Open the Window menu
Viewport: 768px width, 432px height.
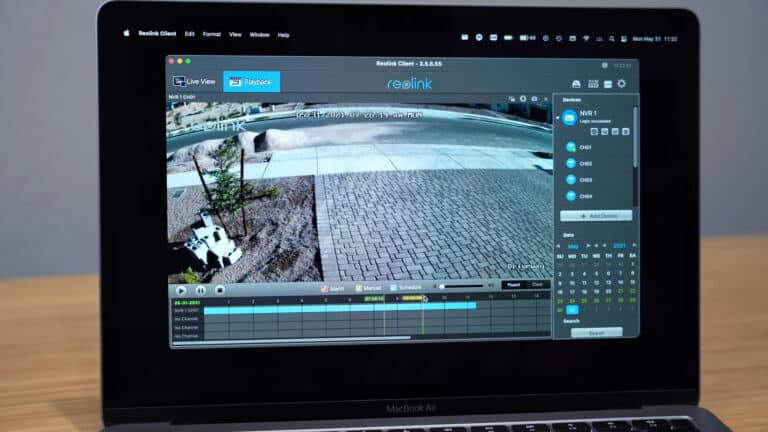tap(259, 34)
